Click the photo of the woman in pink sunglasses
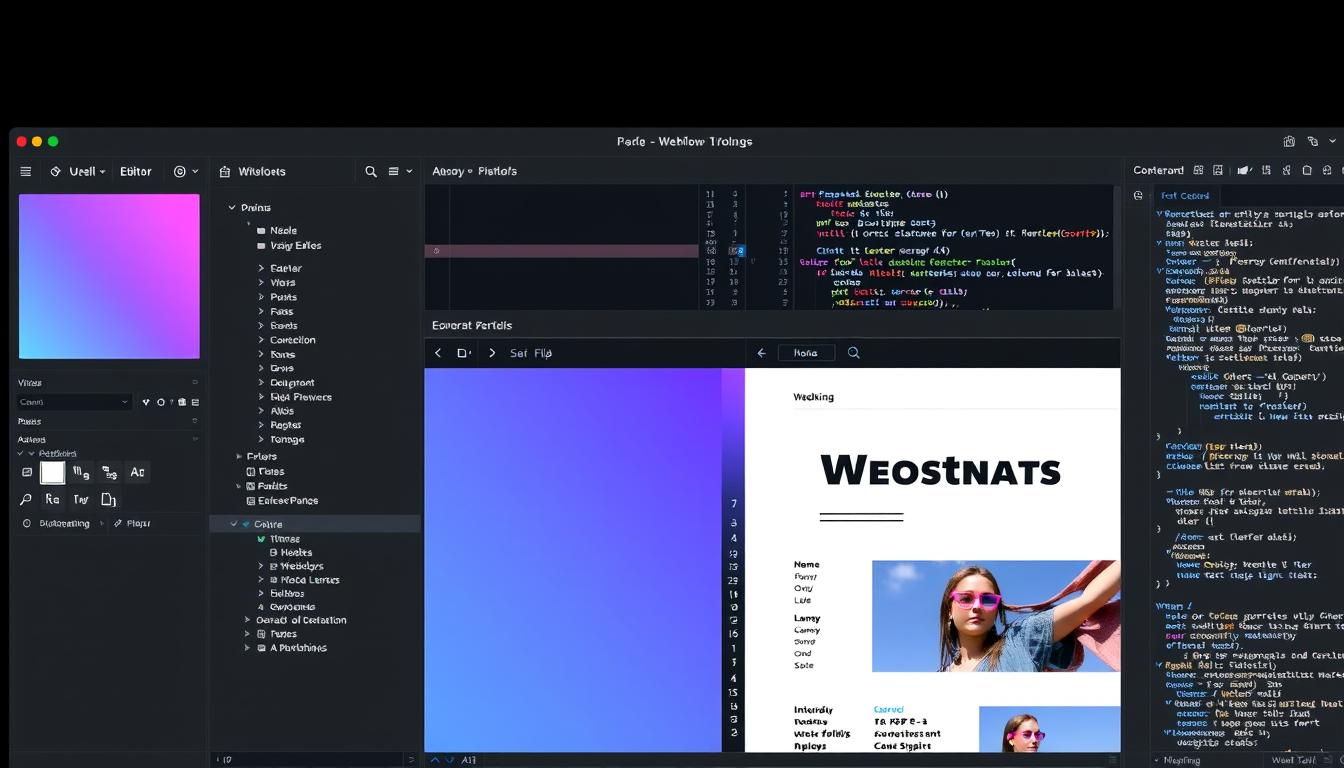This screenshot has width=1344, height=768. pyautogui.click(x=996, y=616)
